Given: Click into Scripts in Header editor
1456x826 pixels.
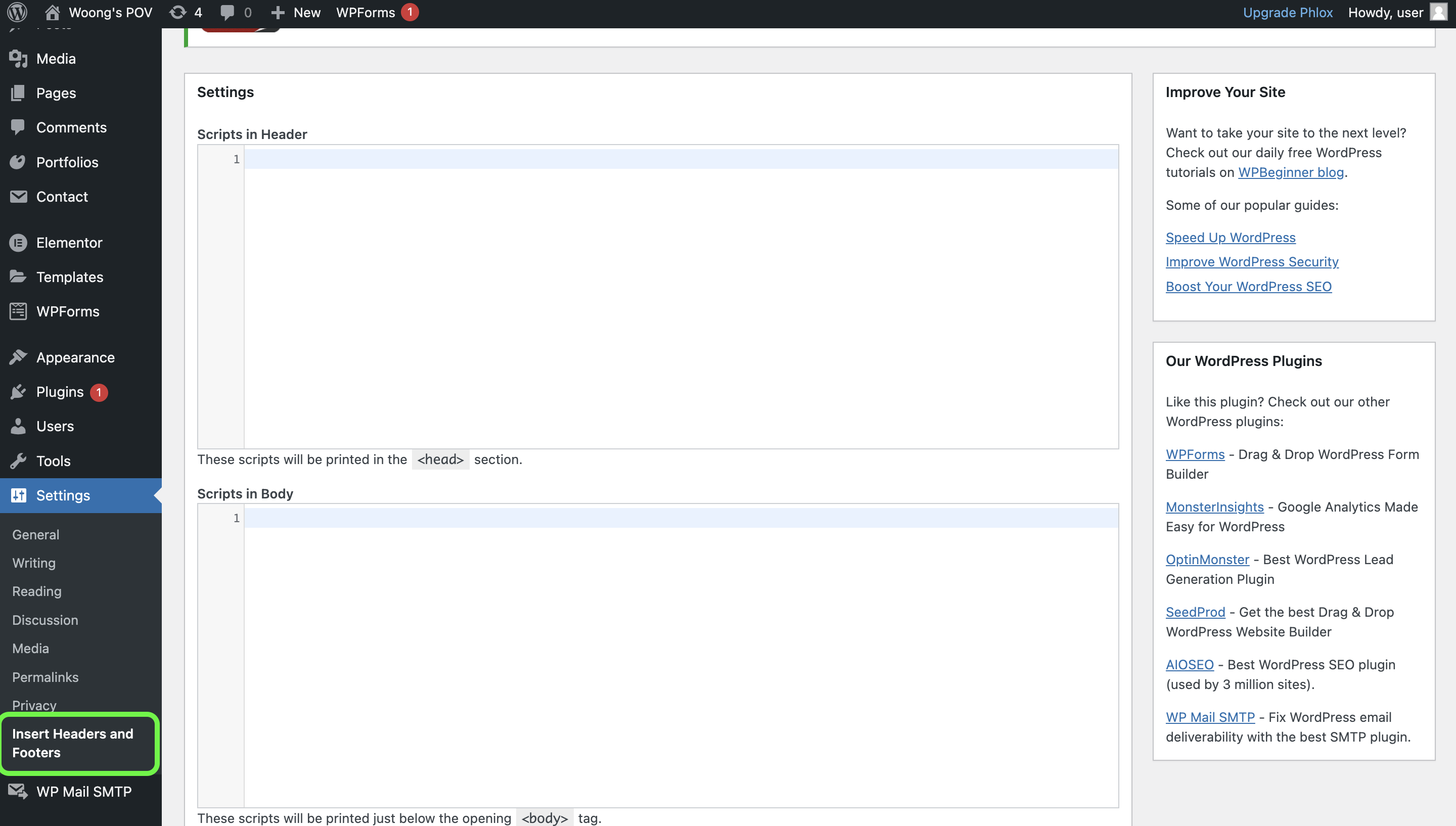Looking at the screenshot, I should 680,295.
